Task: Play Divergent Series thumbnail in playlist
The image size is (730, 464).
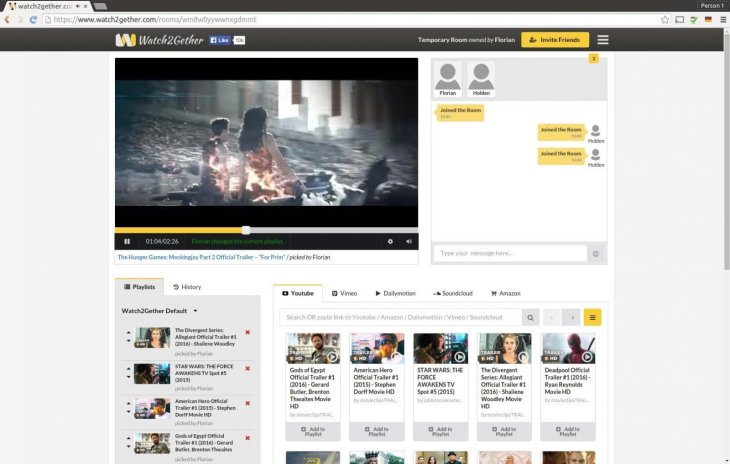Action: pyautogui.click(x=152, y=338)
